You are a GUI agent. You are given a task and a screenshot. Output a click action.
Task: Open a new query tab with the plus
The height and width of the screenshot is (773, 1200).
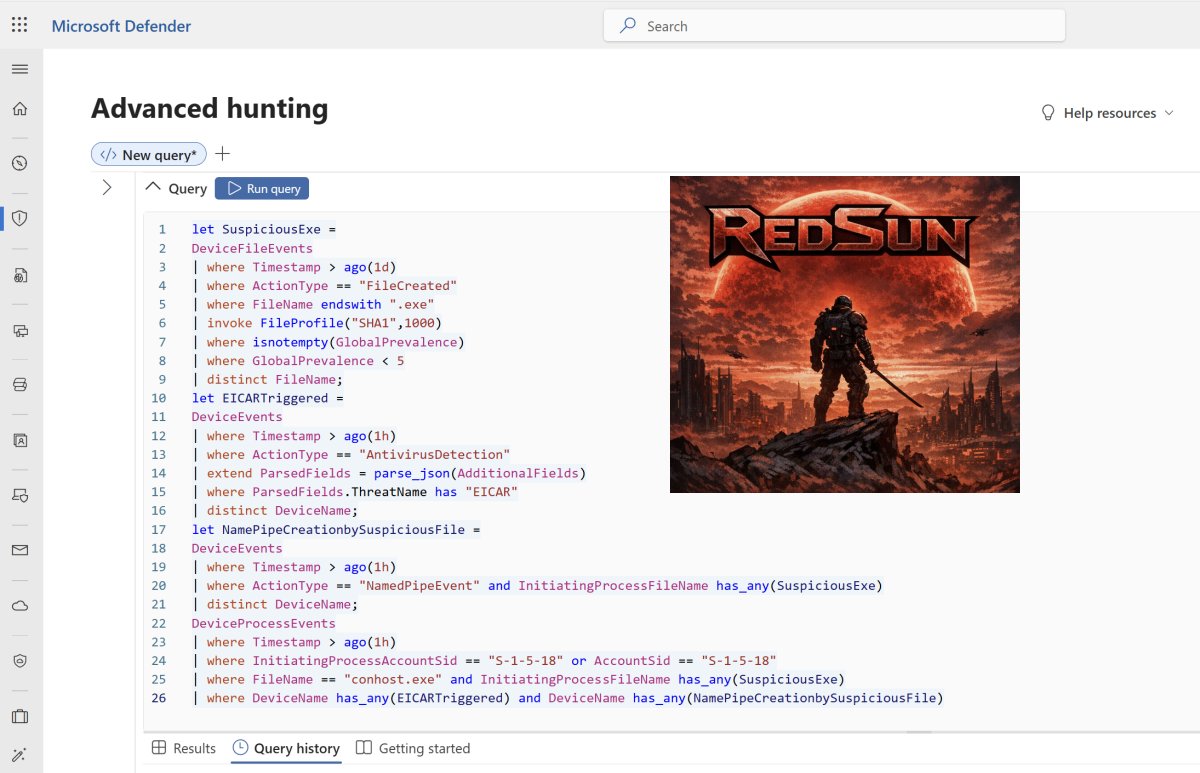coord(222,154)
